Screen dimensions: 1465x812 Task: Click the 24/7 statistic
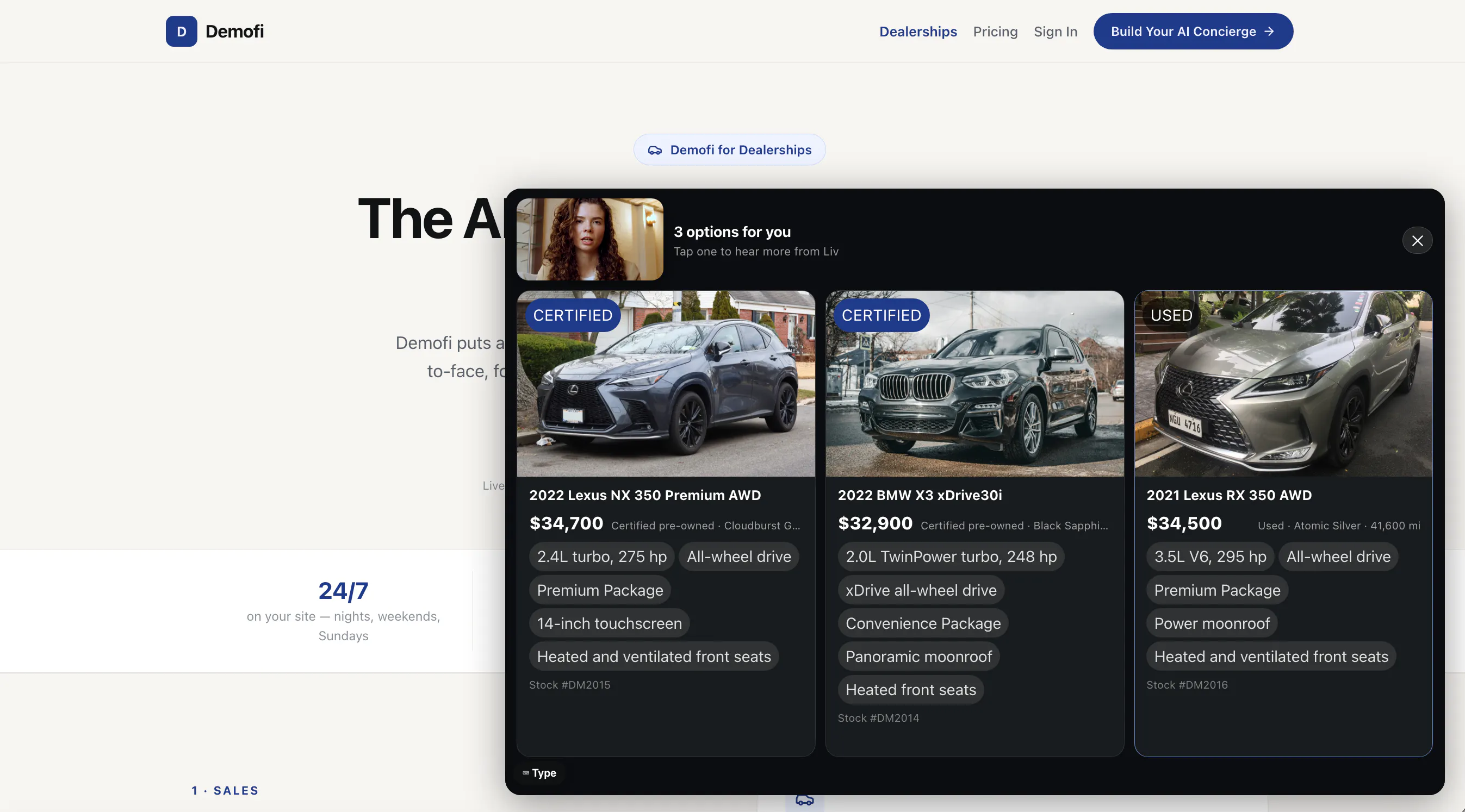tap(343, 591)
